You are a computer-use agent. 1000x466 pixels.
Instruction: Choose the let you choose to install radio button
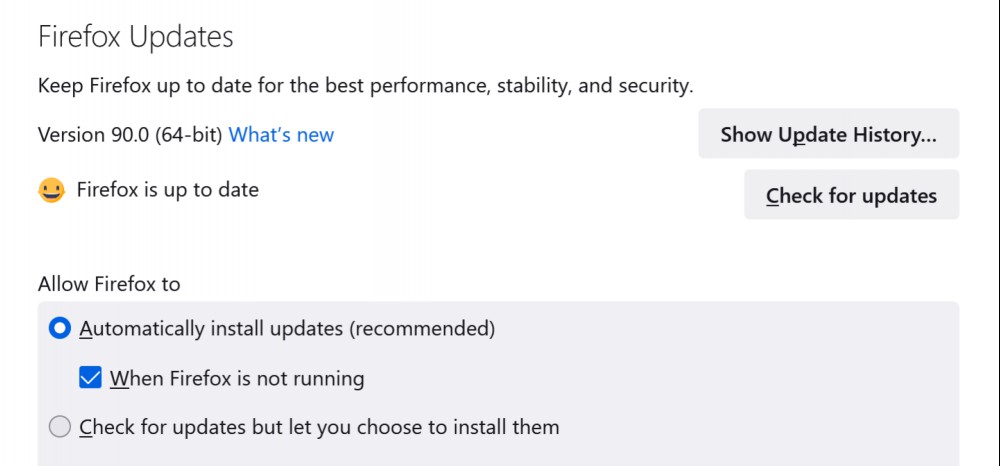[60, 427]
